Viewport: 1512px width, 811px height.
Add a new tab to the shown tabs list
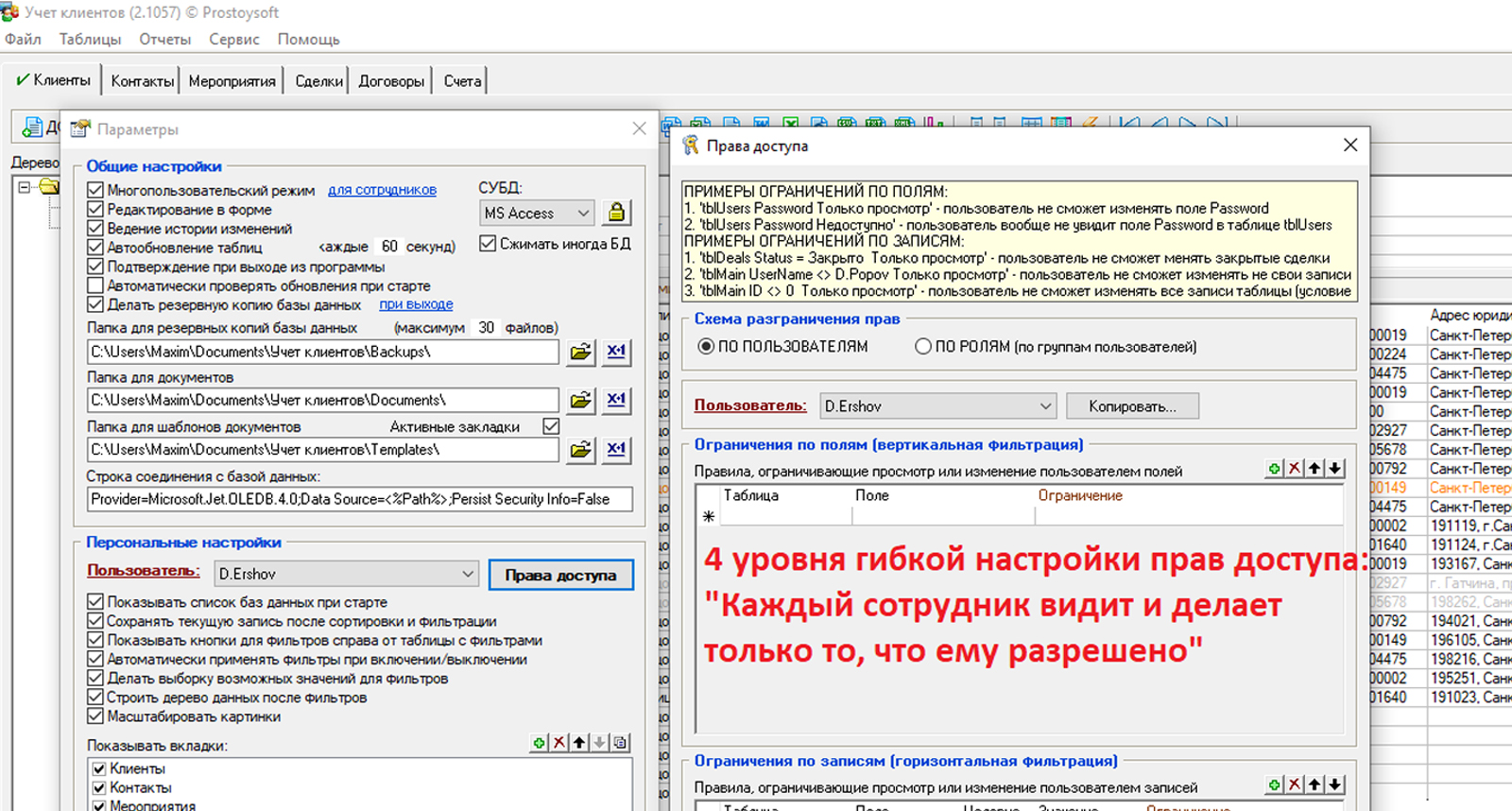[539, 743]
